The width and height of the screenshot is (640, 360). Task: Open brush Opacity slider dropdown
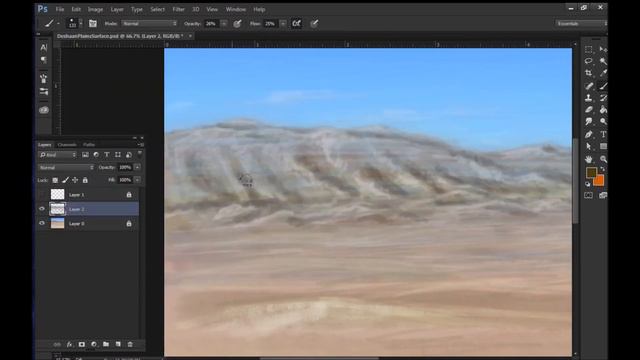click(224, 24)
